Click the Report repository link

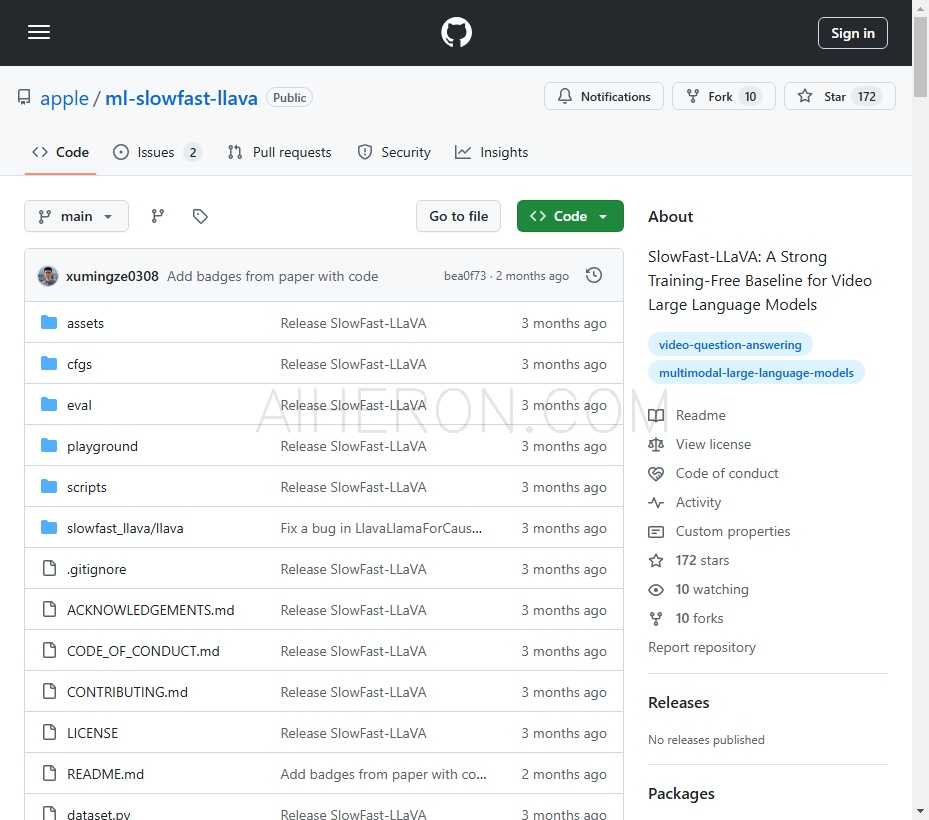[x=702, y=648]
